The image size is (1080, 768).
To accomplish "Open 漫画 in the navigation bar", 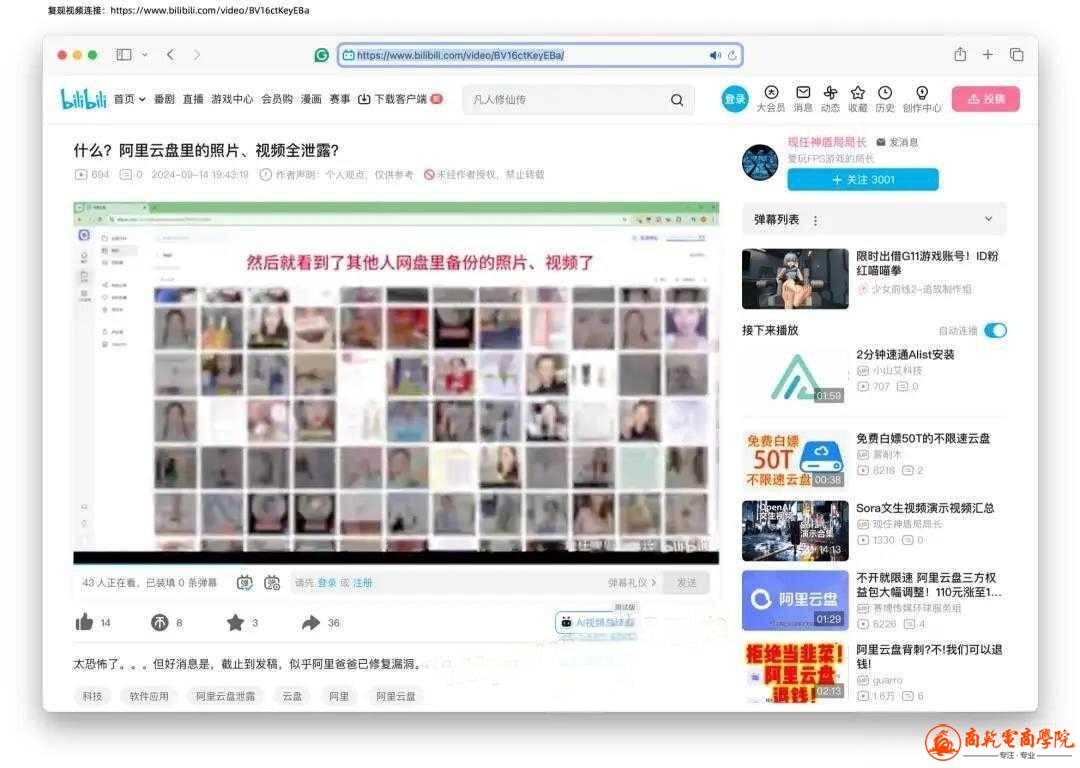I will click(311, 99).
